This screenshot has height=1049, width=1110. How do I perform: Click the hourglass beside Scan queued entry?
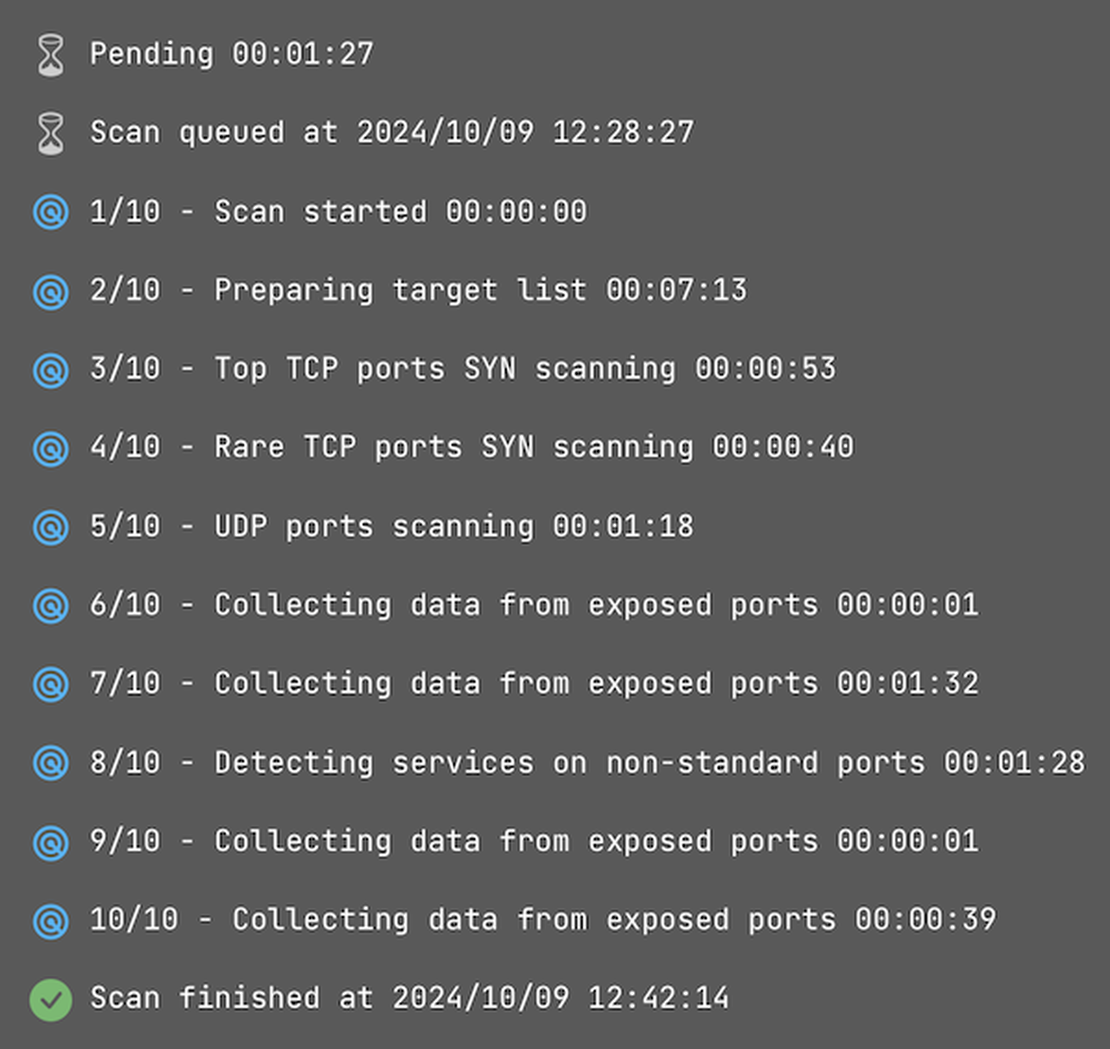(49, 131)
